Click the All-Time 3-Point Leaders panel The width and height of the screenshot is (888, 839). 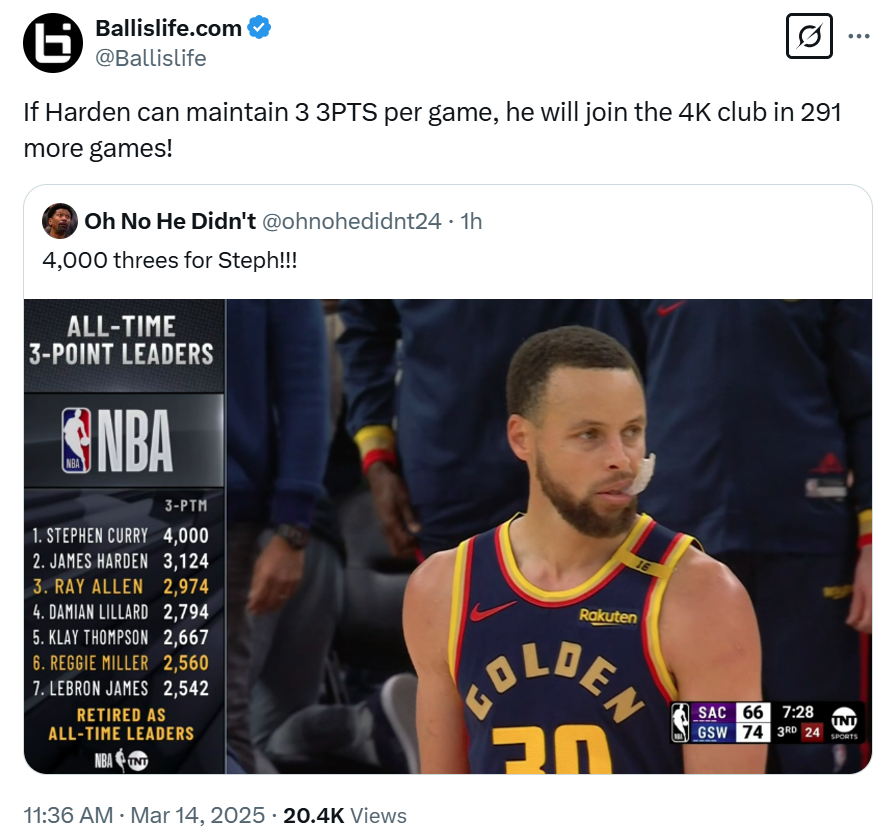pos(125,536)
